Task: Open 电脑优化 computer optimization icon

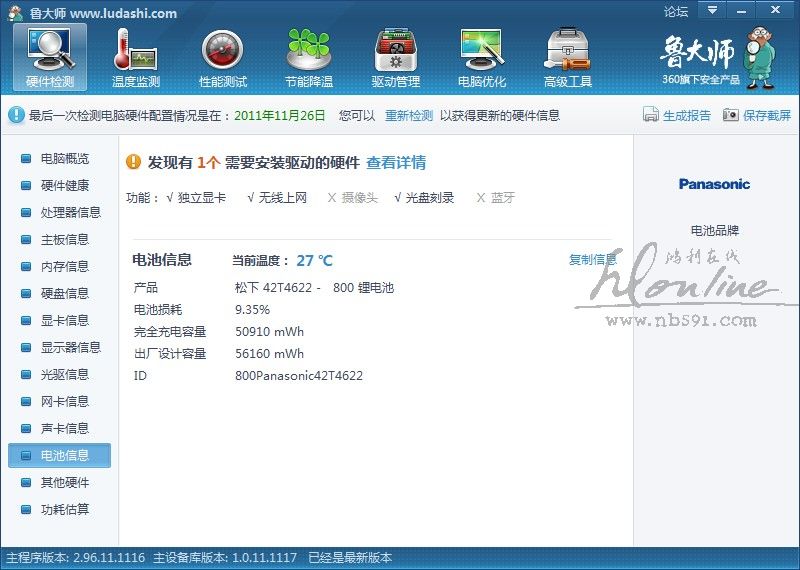Action: [482, 57]
